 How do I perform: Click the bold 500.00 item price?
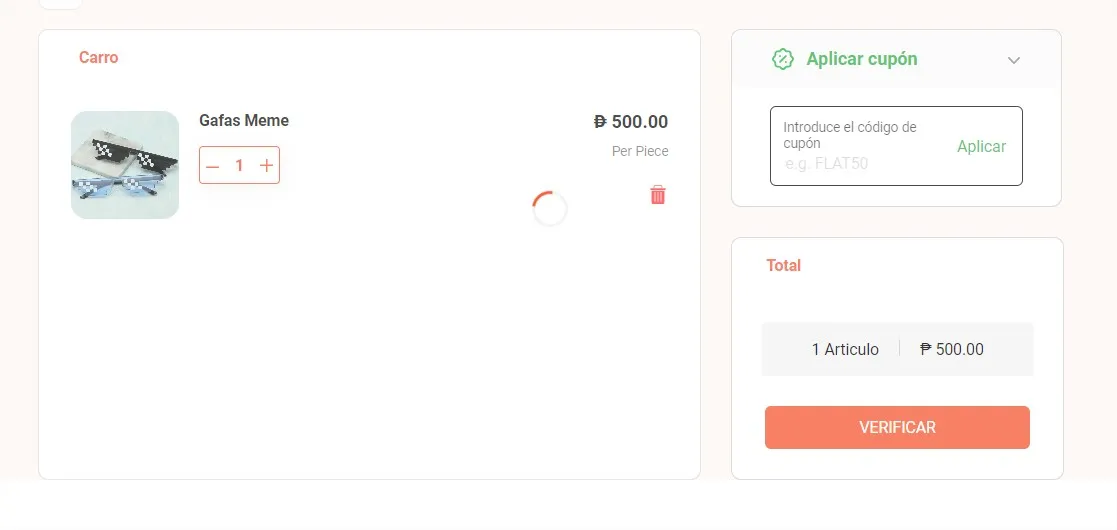click(x=640, y=122)
